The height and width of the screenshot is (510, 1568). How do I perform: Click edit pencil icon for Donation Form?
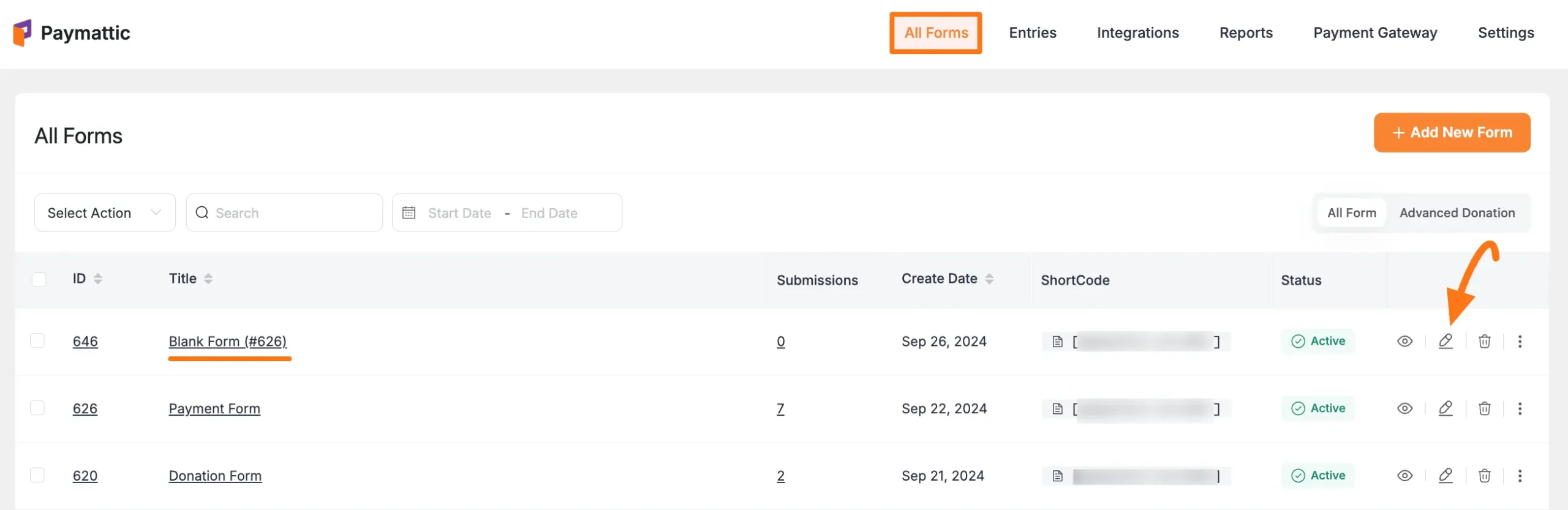click(x=1445, y=476)
